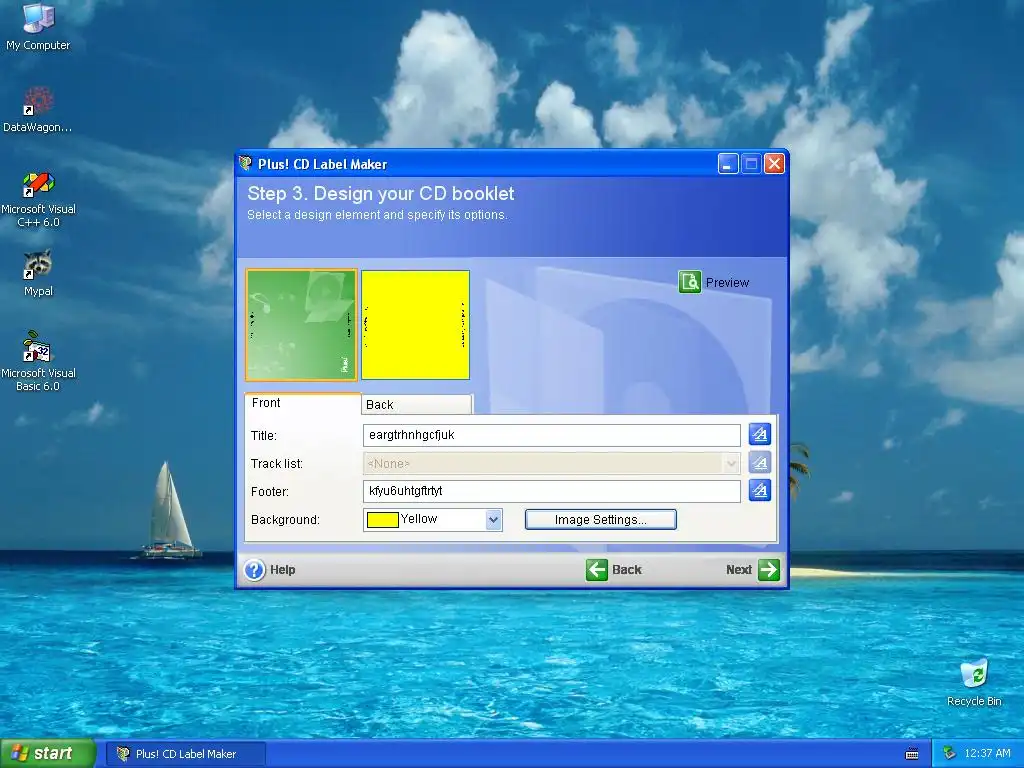This screenshot has width=1024, height=768.
Task: Click the Track list dropdown arrow
Action: (x=731, y=463)
